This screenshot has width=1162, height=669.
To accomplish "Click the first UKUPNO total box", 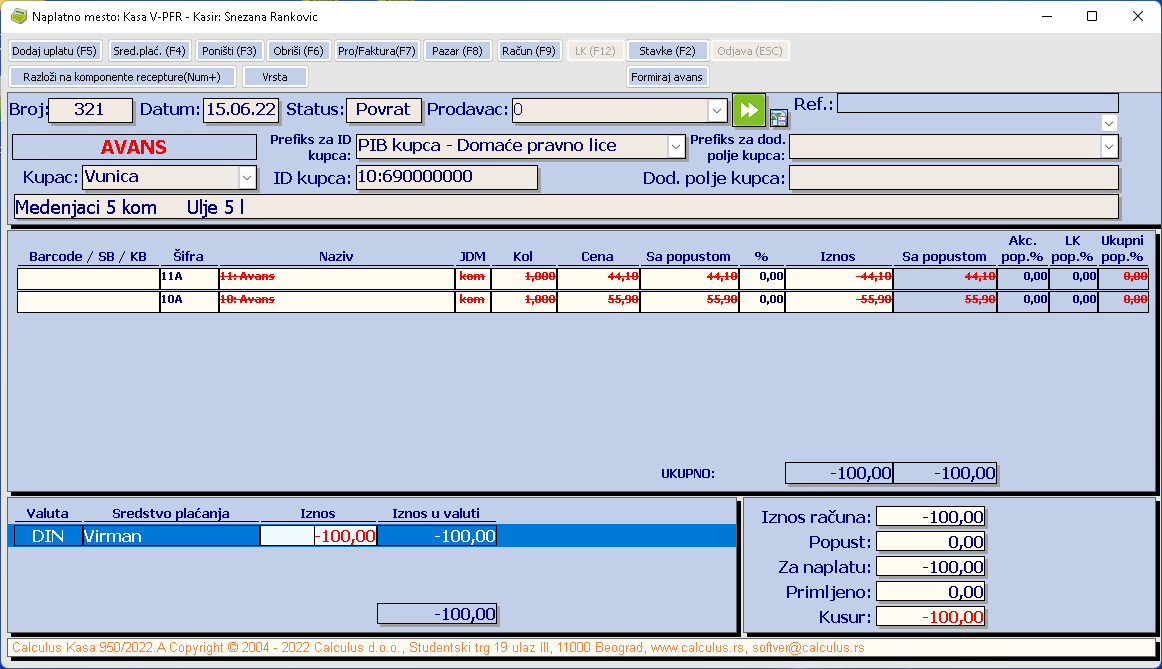I will click(x=839, y=473).
